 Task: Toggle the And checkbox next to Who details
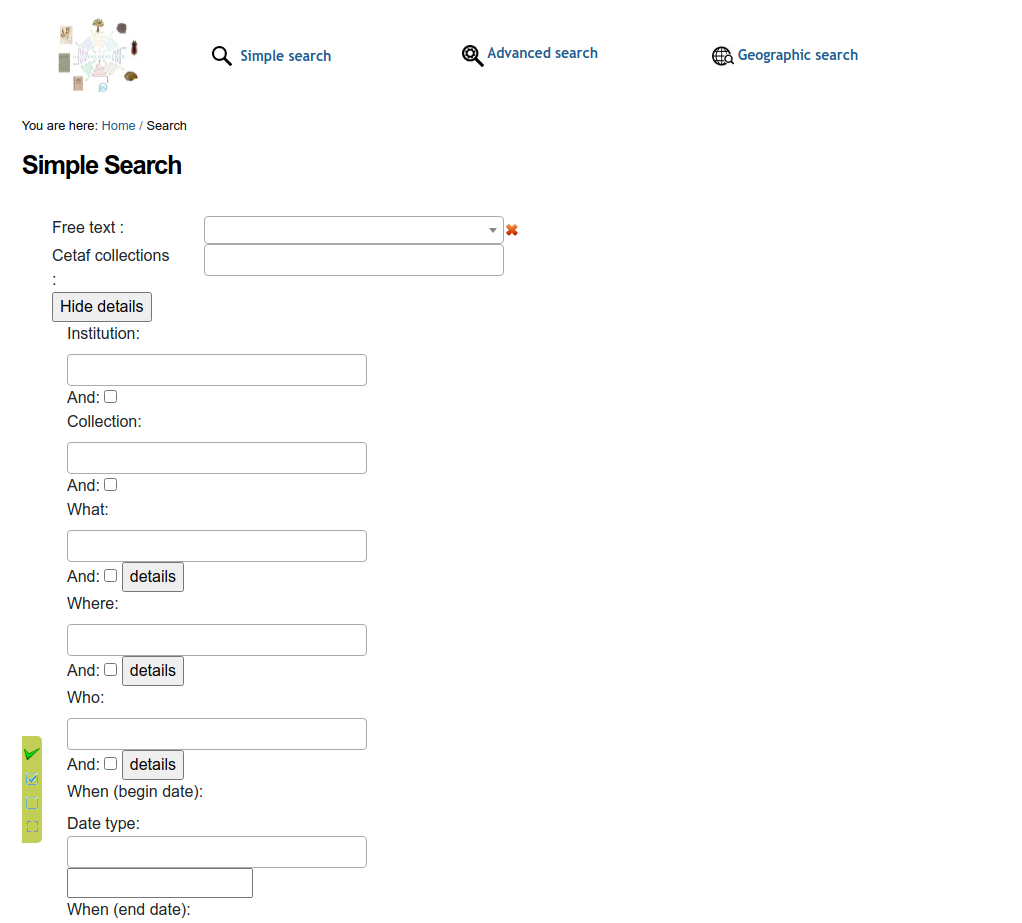(110, 763)
